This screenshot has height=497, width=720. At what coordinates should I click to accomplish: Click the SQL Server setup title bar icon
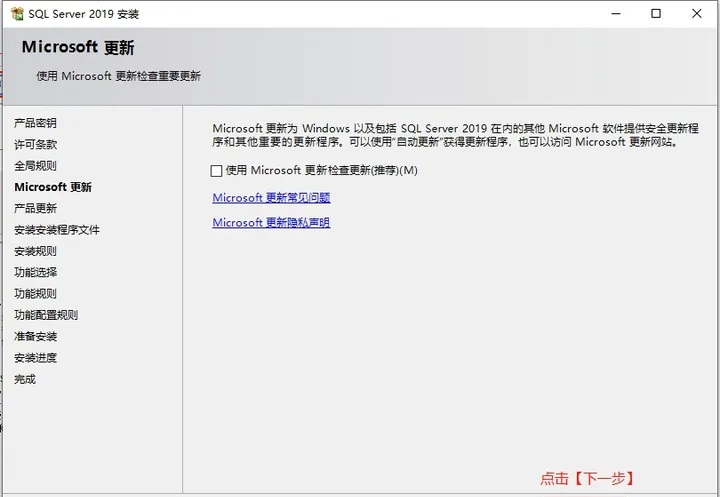(x=17, y=14)
